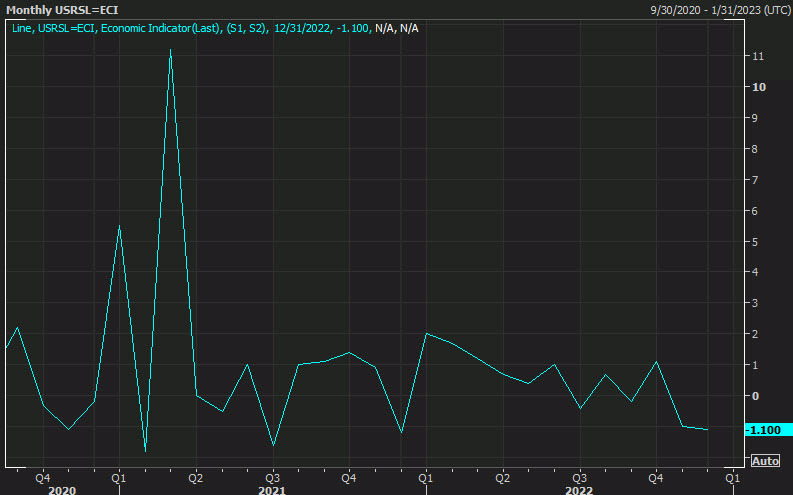Viewport: 793px width, 495px height.
Task: Select the Line chart type in legend
Action: [x=22, y=28]
